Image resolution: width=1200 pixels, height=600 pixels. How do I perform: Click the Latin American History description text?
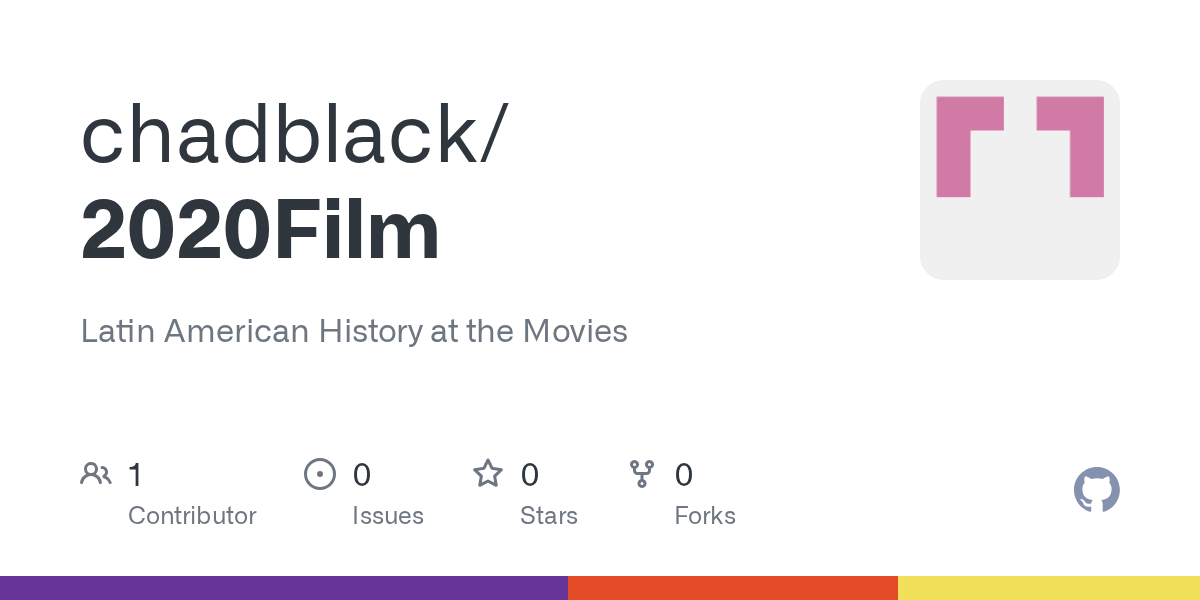[354, 331]
